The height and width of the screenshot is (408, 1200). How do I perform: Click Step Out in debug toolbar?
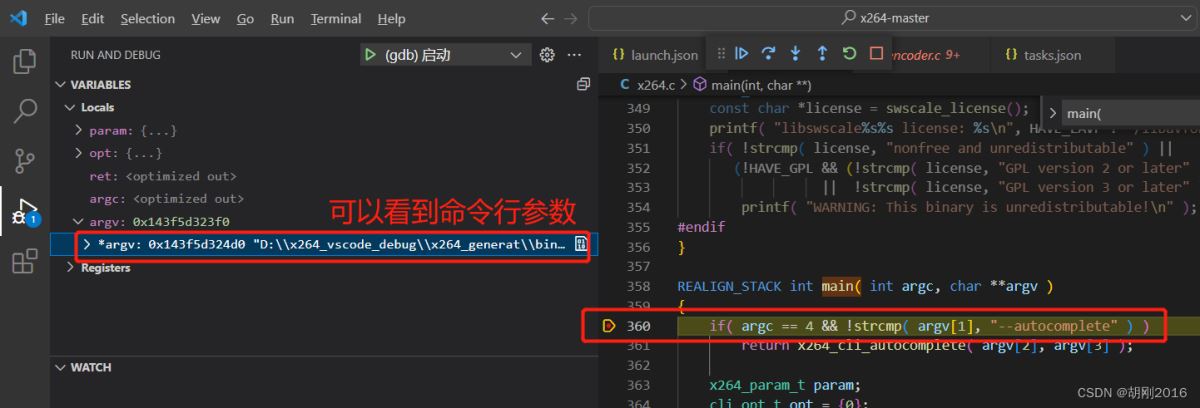[x=822, y=53]
